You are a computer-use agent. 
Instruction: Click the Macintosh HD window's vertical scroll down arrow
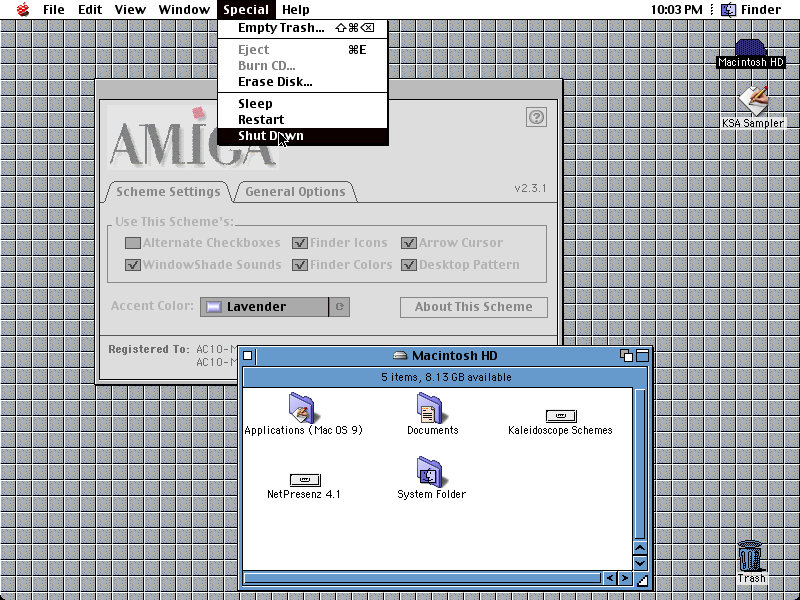point(640,563)
